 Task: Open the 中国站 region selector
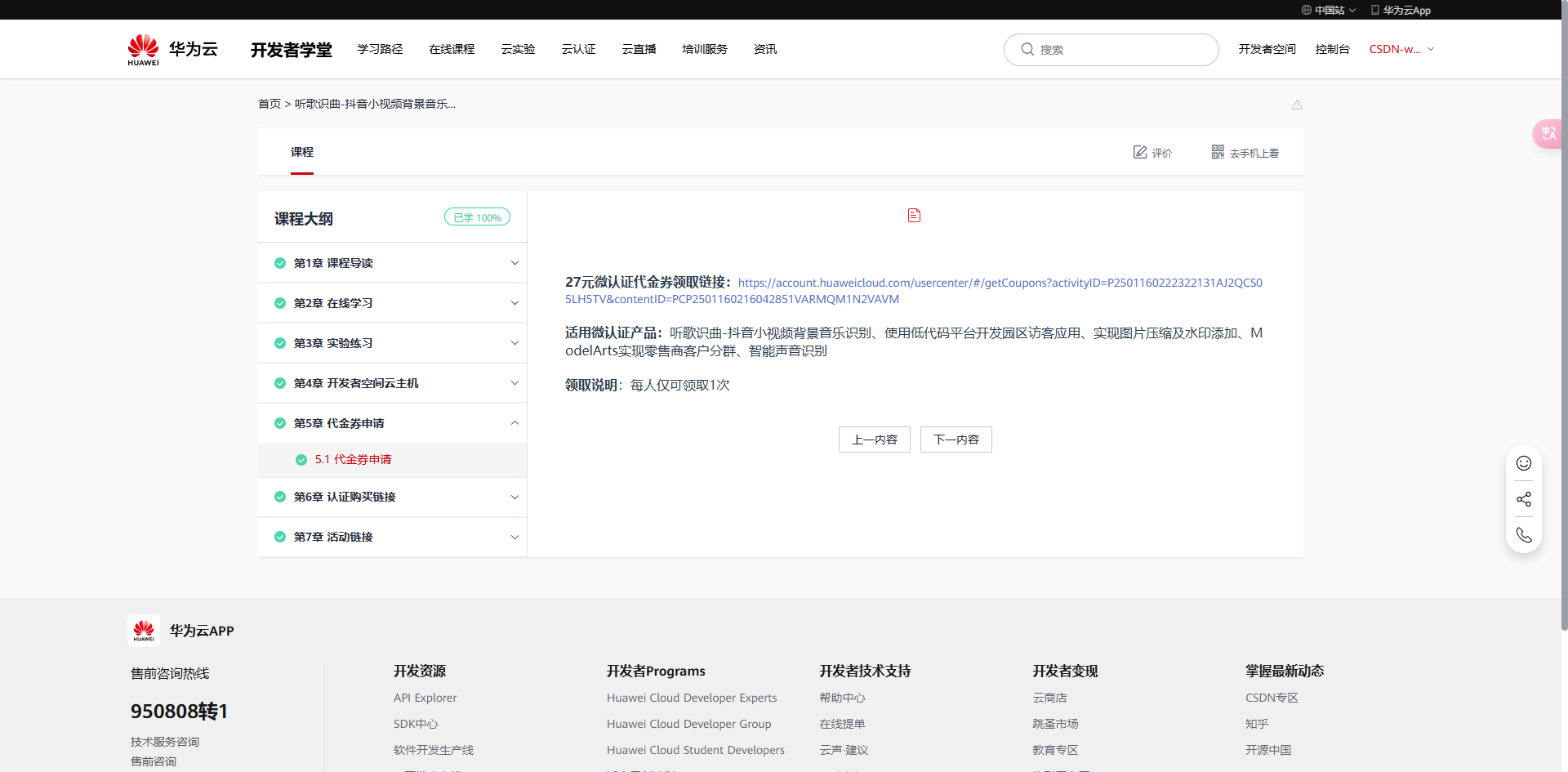coord(1329,11)
